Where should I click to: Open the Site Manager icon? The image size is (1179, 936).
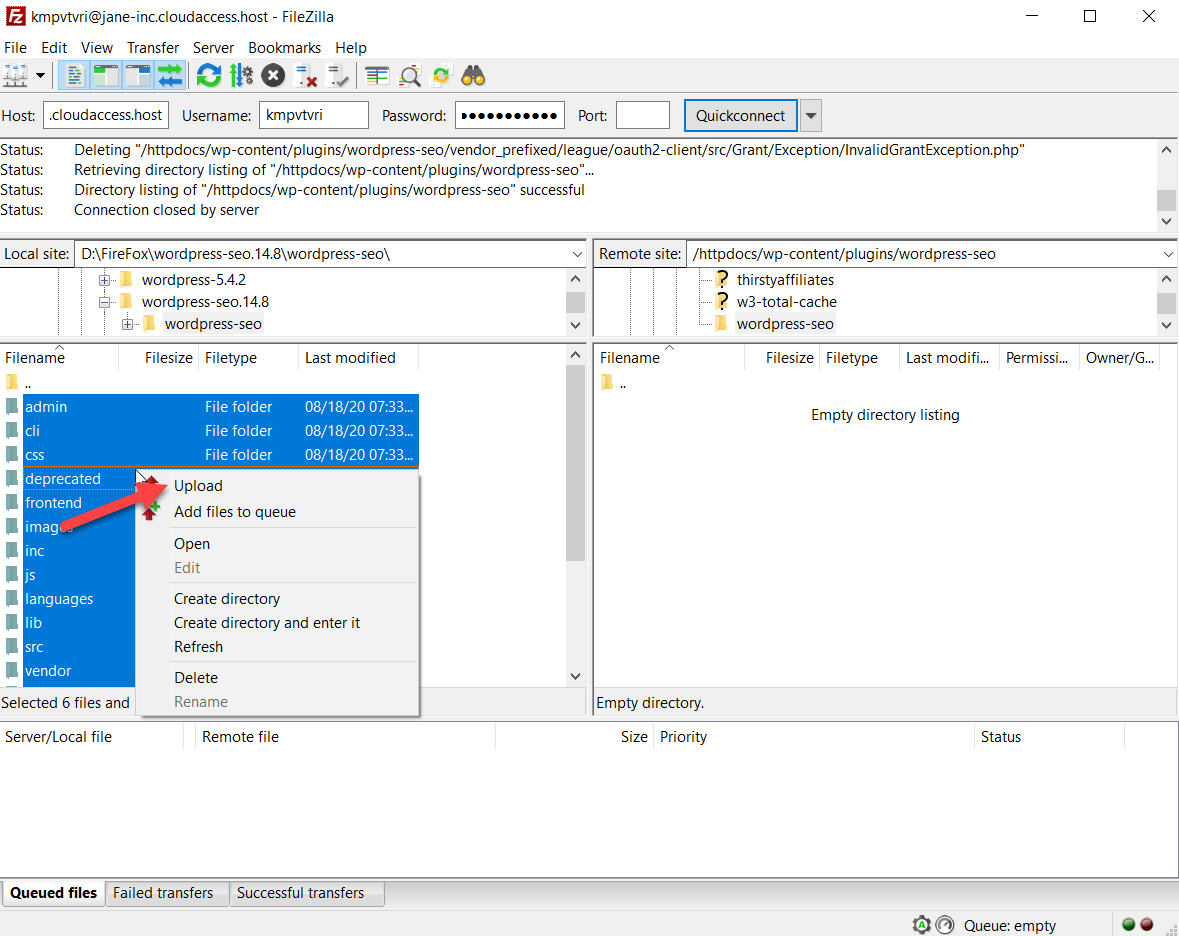coord(15,76)
